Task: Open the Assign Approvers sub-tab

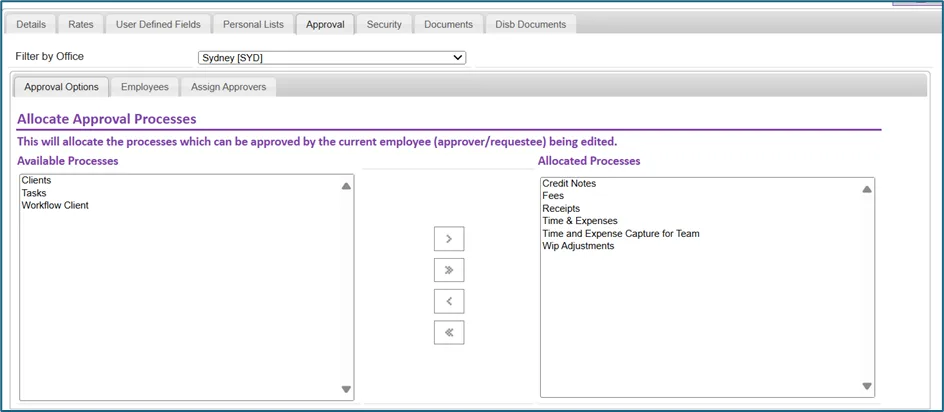Action: click(x=228, y=87)
